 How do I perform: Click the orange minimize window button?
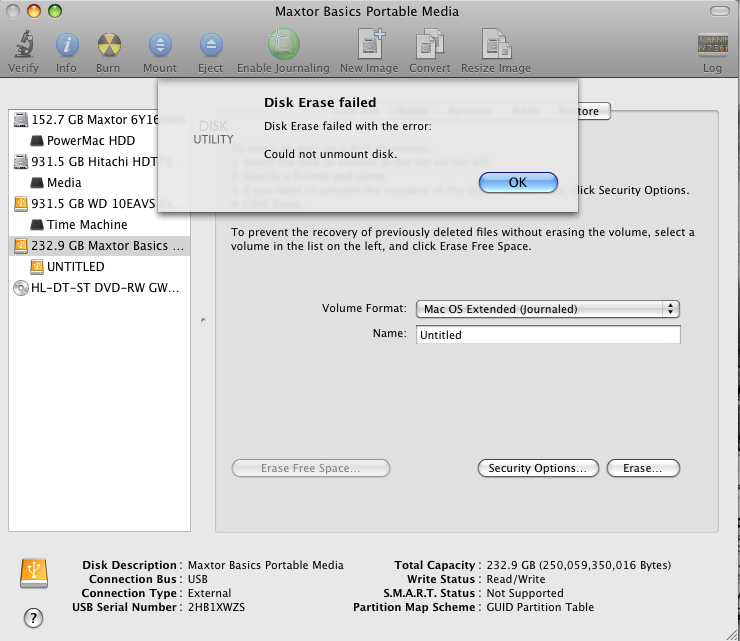tap(34, 11)
